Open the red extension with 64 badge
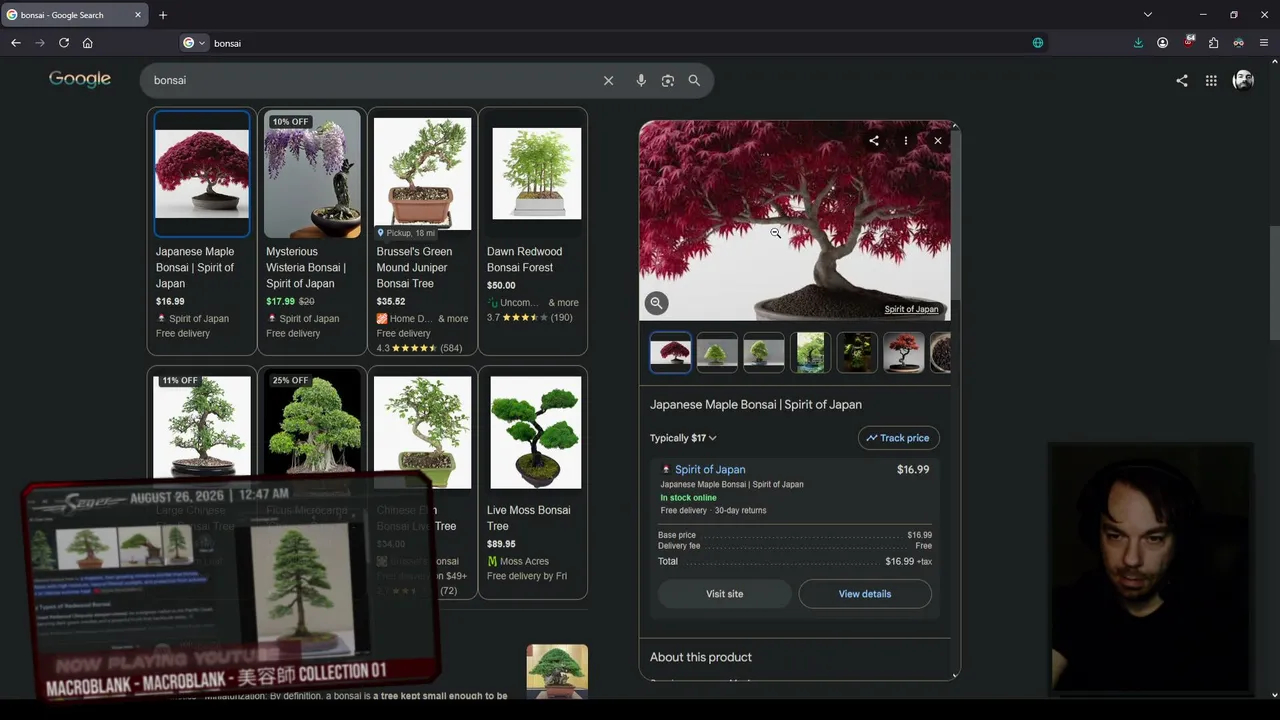 tap(1188, 42)
